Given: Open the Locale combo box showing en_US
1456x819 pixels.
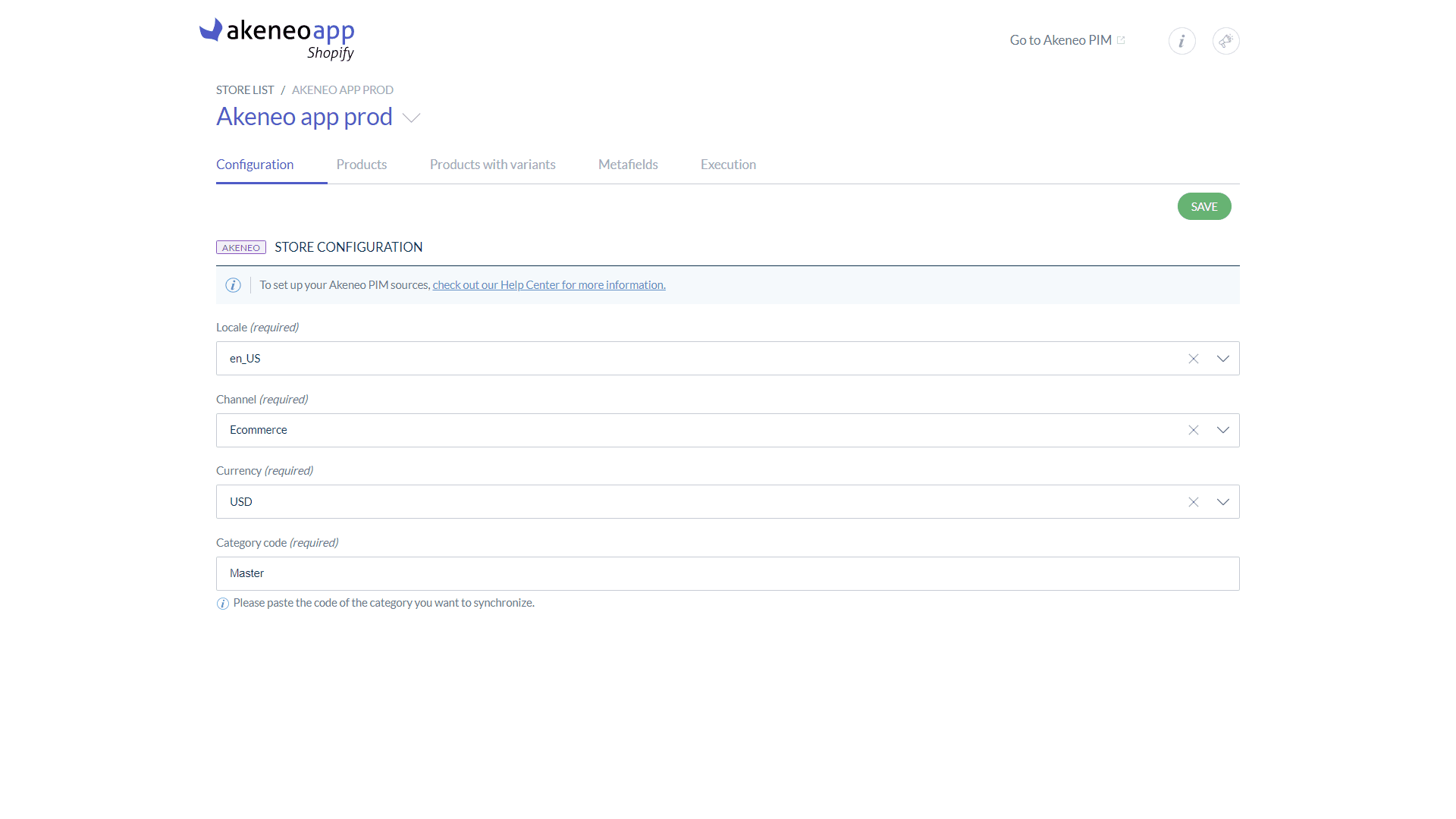Looking at the screenshot, I should point(727,358).
